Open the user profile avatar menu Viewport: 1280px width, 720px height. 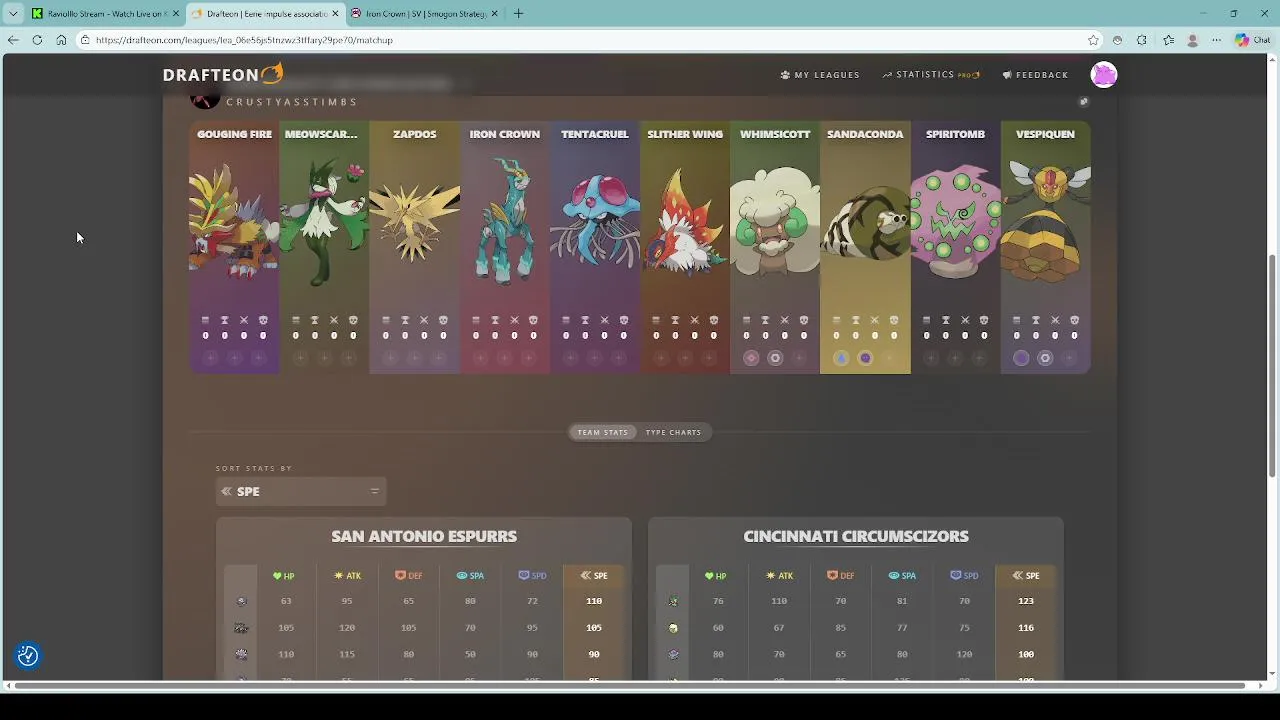(x=1104, y=75)
